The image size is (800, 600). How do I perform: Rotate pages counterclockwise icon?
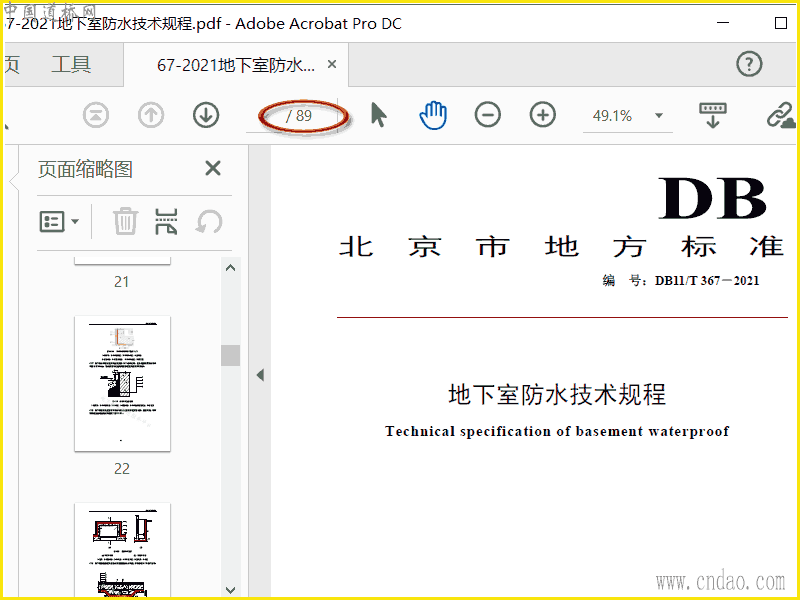pos(209,221)
